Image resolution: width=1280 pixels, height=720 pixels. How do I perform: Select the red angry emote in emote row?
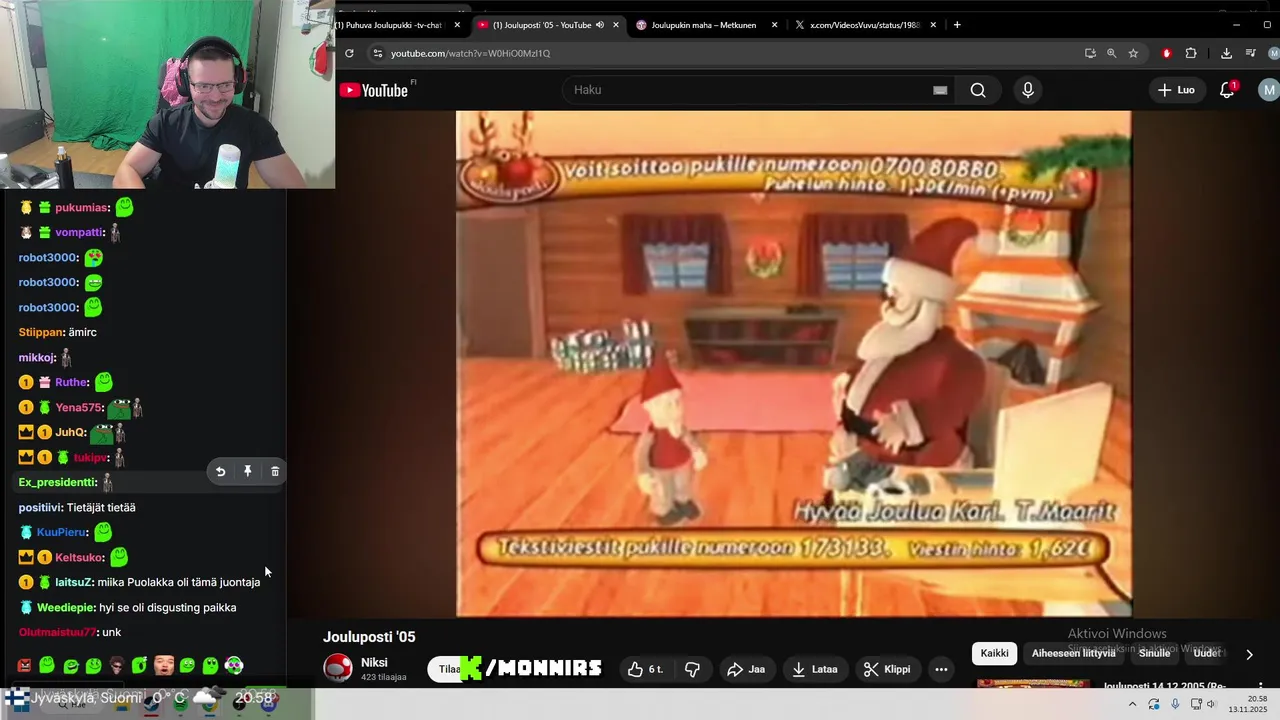[24, 665]
